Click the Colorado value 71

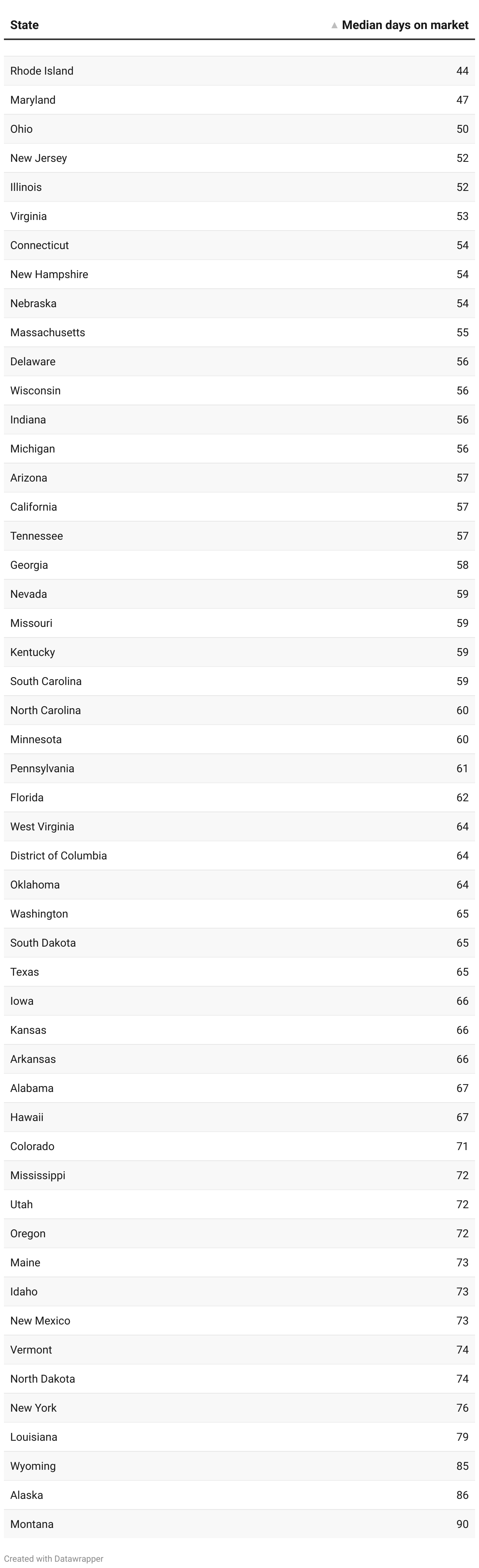(x=463, y=1146)
